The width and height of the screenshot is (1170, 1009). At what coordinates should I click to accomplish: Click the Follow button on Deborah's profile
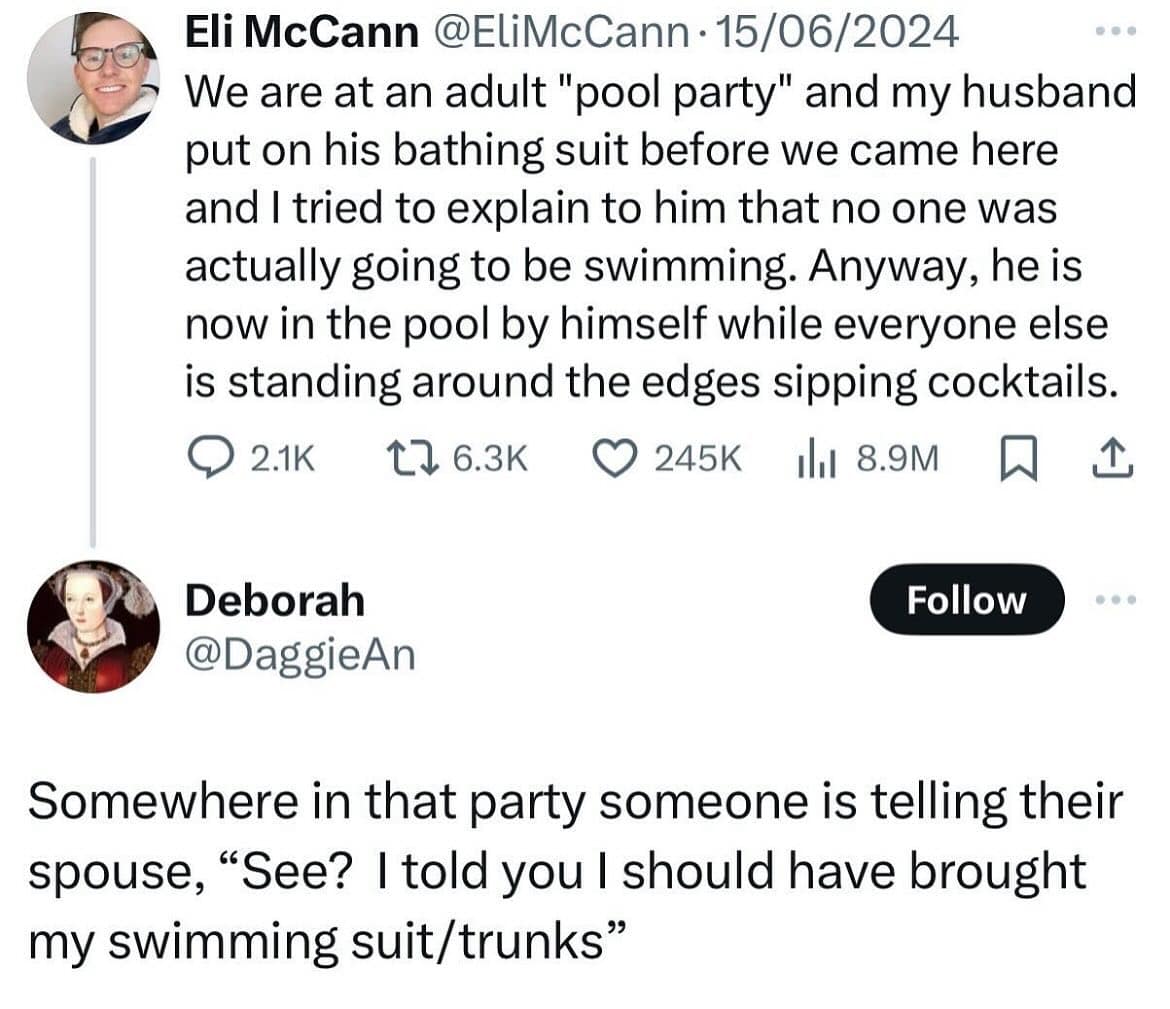coord(966,600)
